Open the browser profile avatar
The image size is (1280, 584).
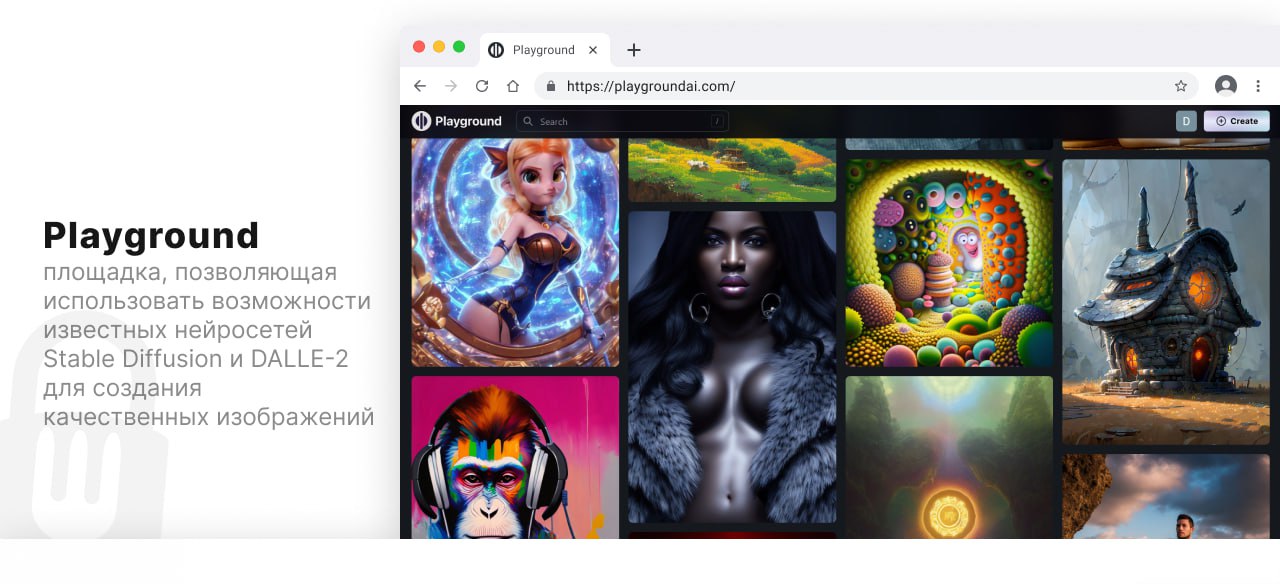[x=1225, y=86]
